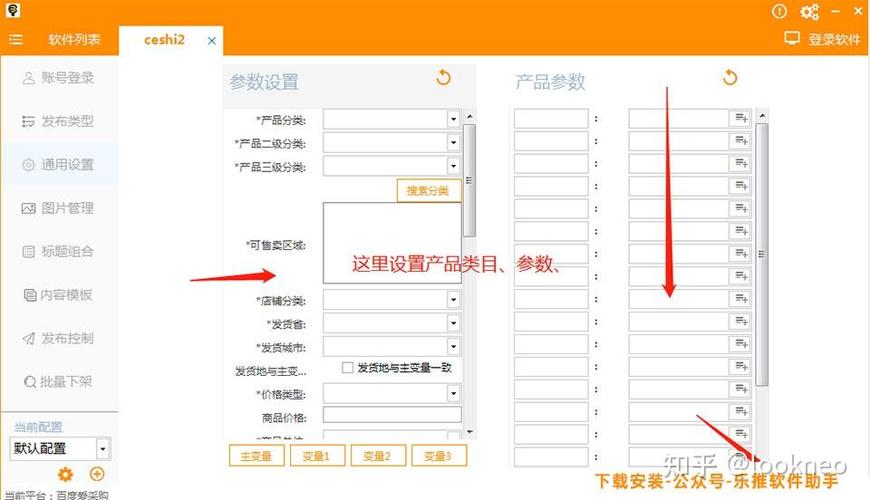The image size is (870, 500).
Task: Click add-list icon in first 产品参数 row
Action: pos(741,118)
